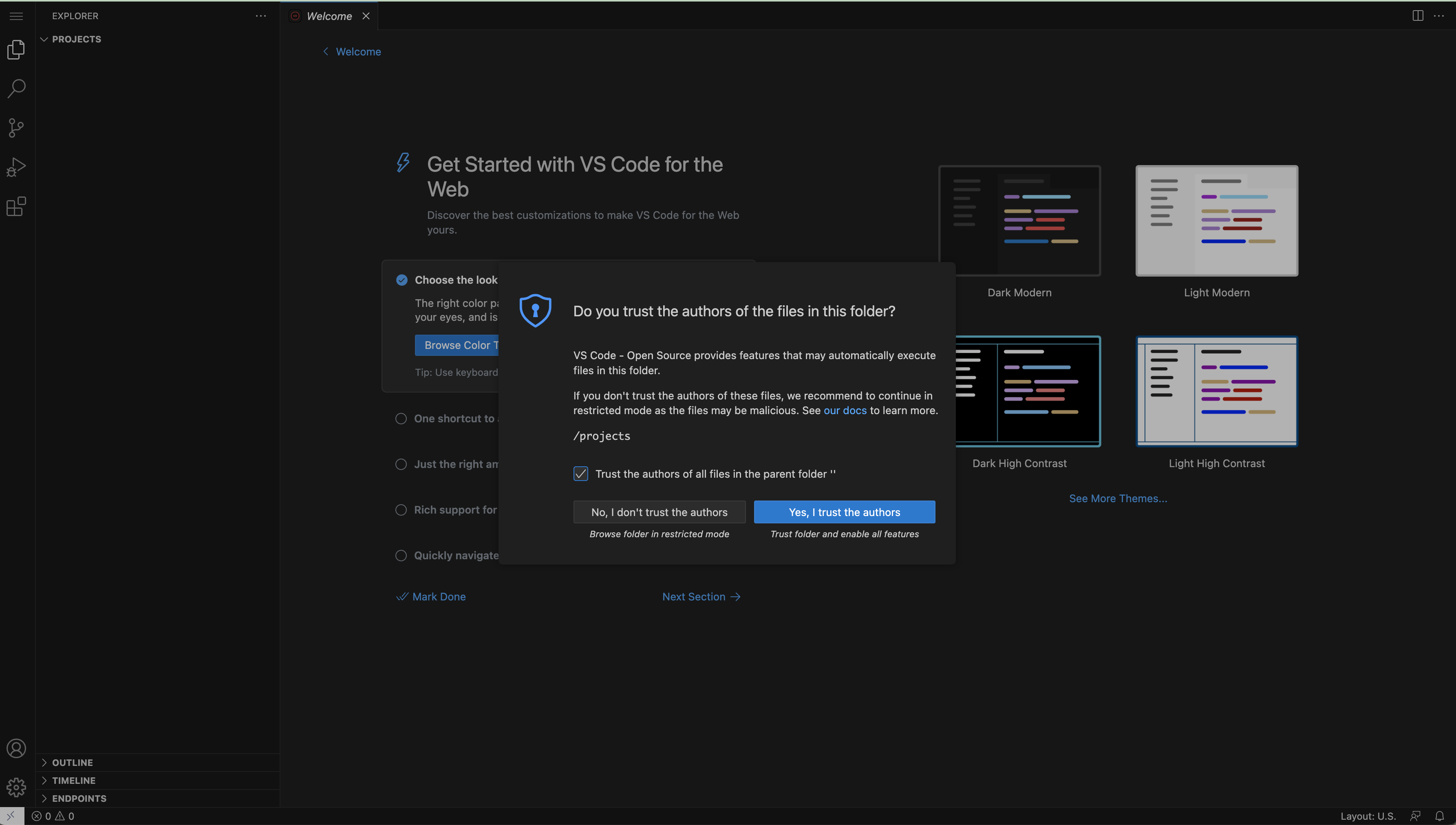Expand the TIMELINE section

coord(73,780)
